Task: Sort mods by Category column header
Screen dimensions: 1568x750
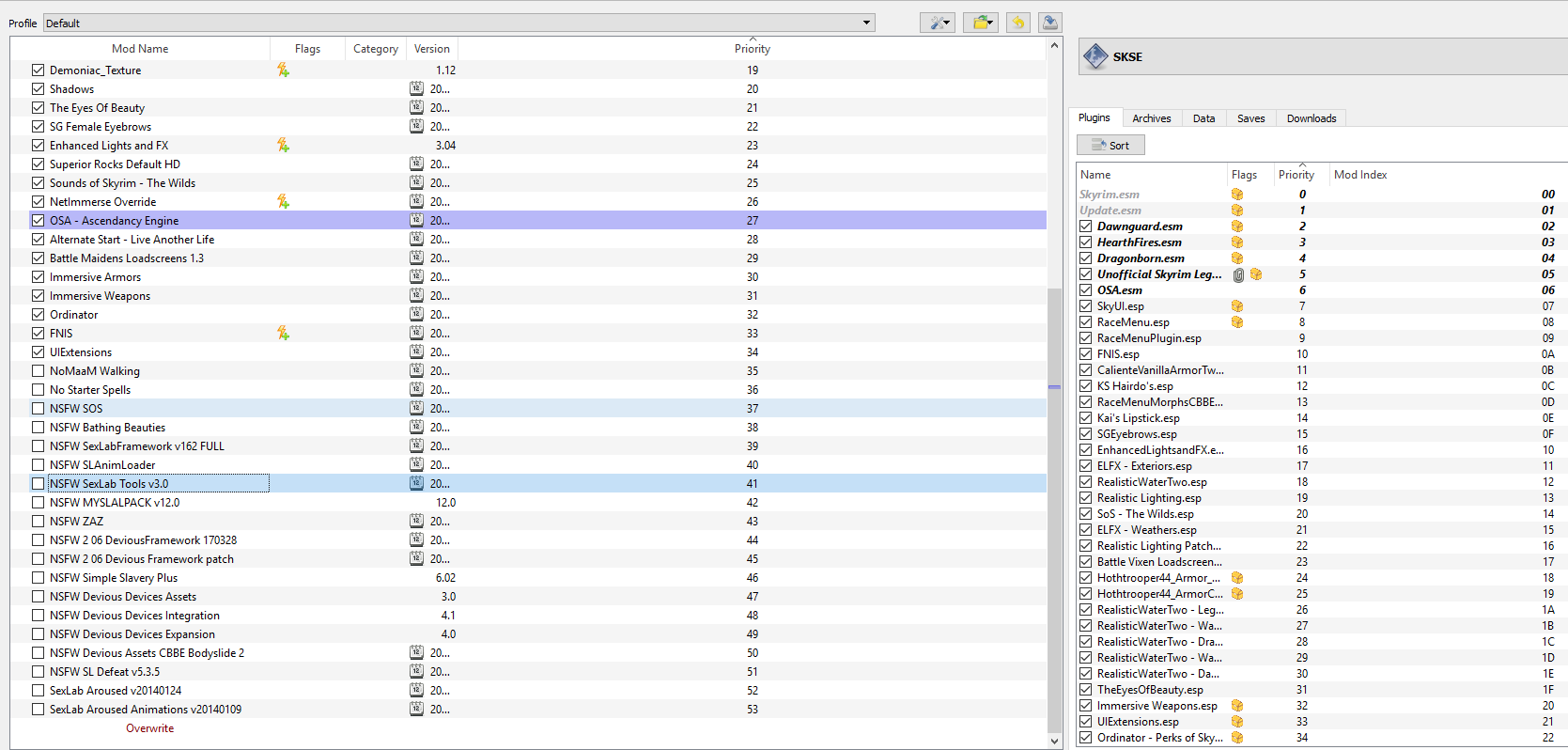Action: (376, 49)
